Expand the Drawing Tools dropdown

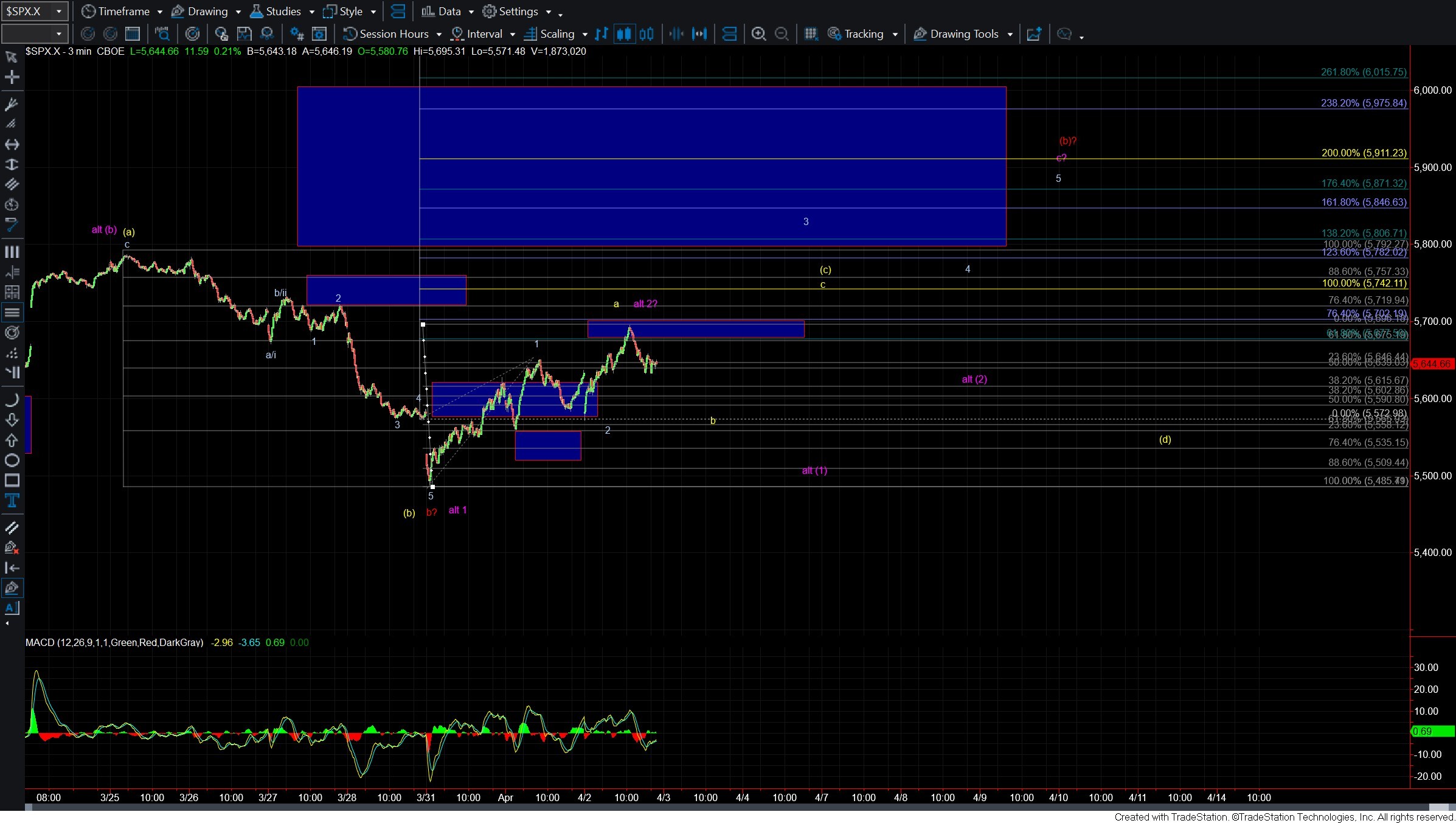coord(1010,35)
